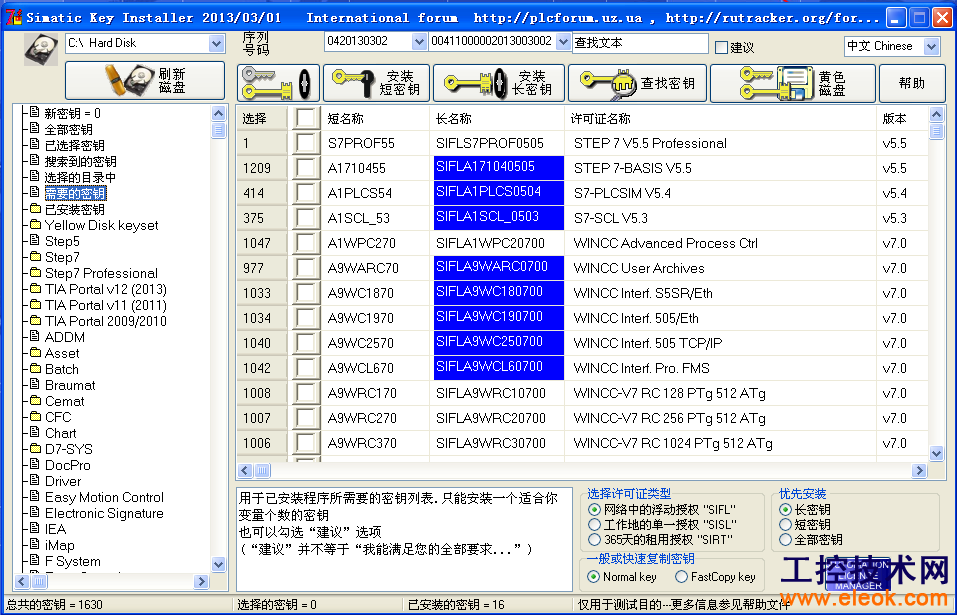Click folder icon for 已安装密钥

click(35, 209)
